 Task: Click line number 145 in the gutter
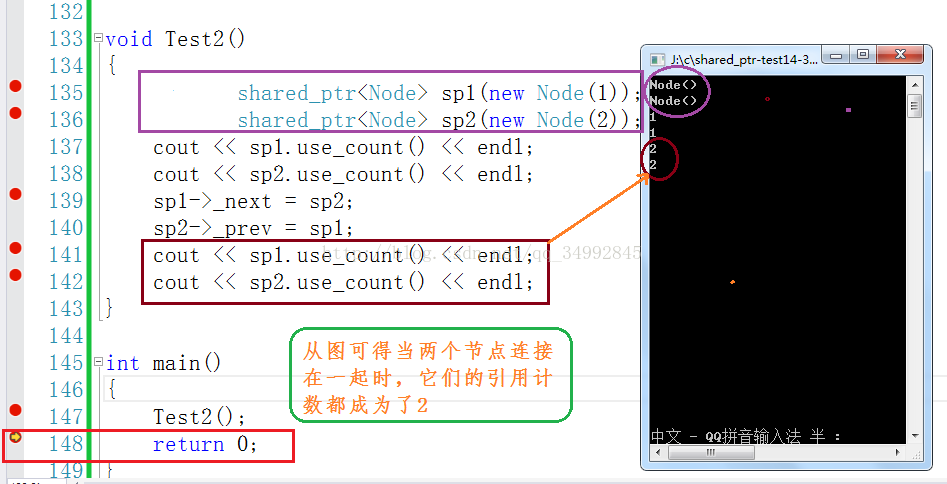(x=65, y=363)
